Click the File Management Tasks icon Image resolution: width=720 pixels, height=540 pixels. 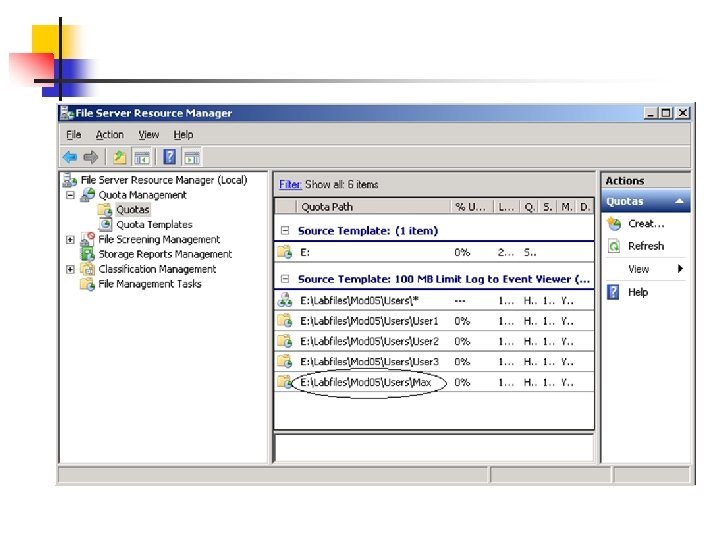(x=88, y=284)
